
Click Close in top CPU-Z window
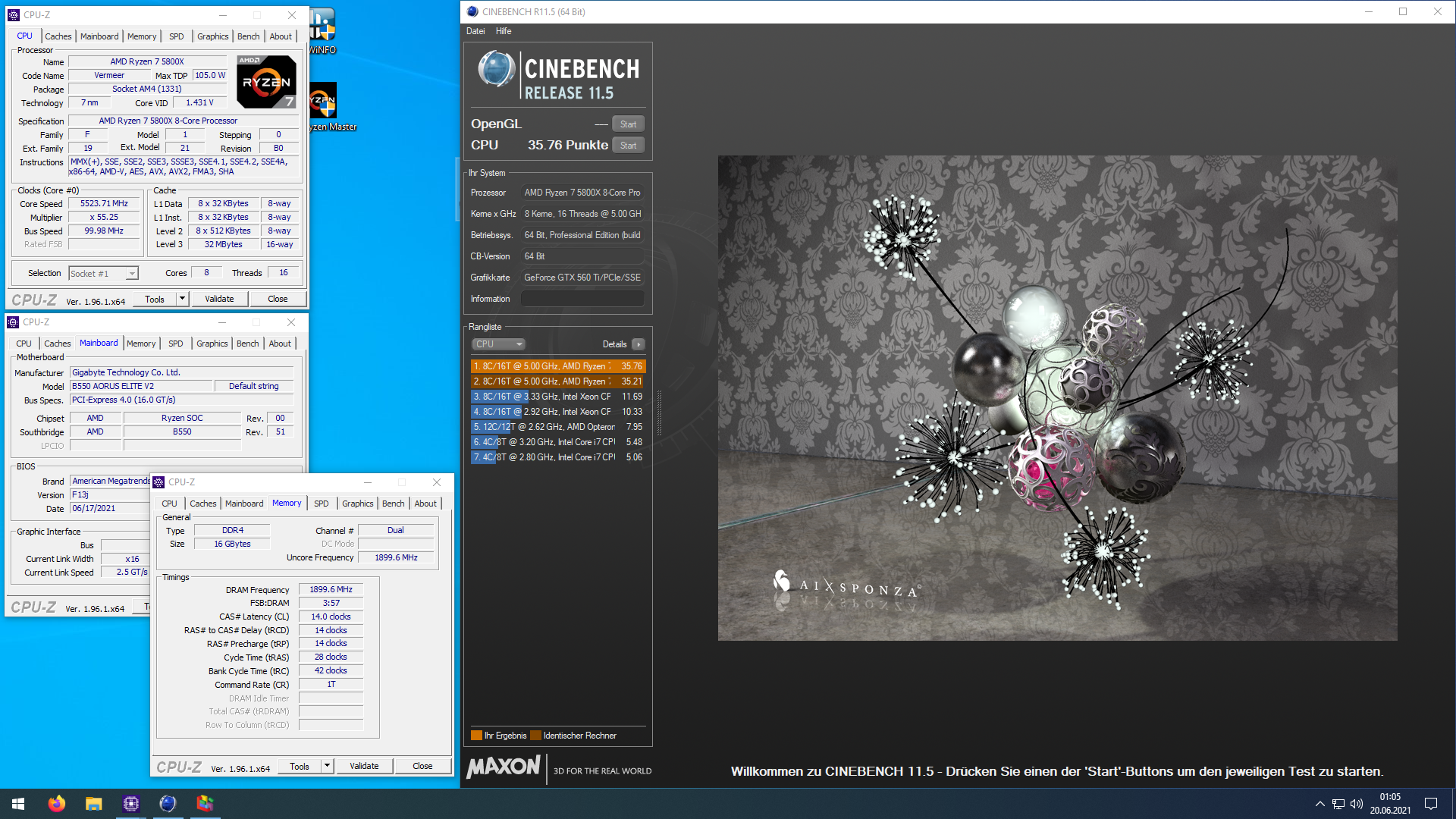[x=278, y=299]
